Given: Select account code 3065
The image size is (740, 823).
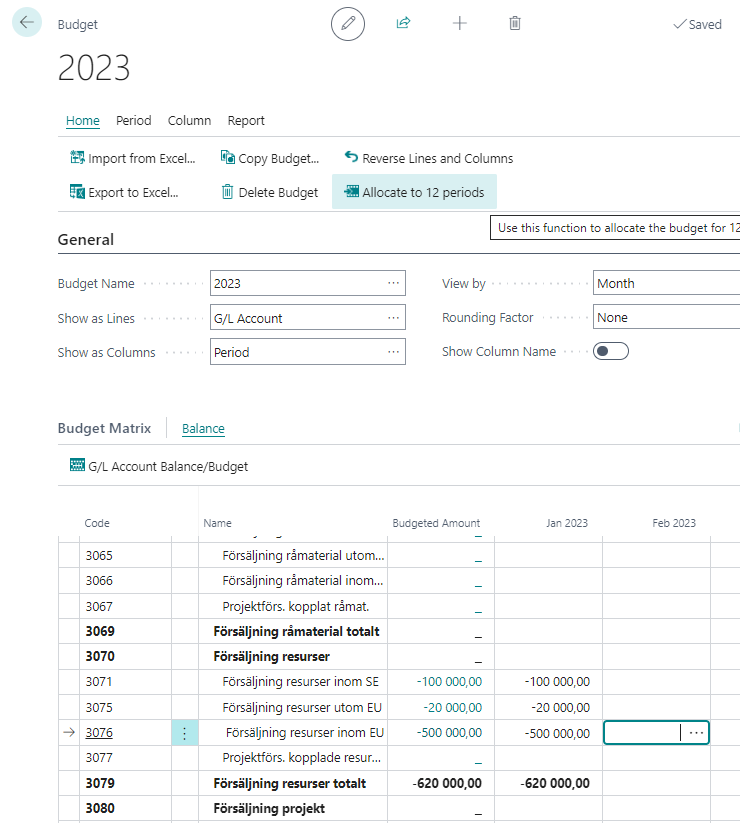Looking at the screenshot, I should [99, 555].
